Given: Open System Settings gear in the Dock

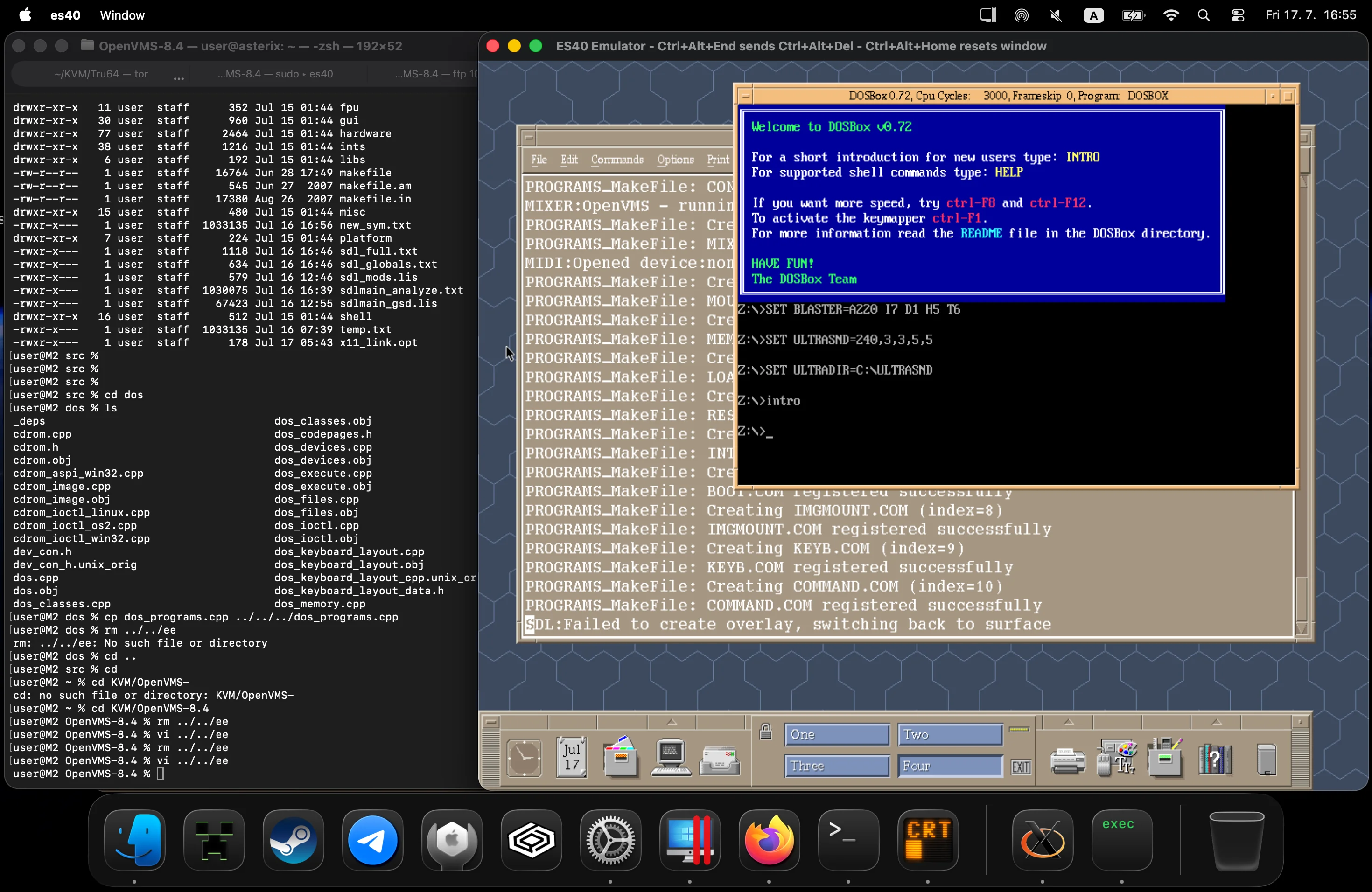Looking at the screenshot, I should tap(610, 840).
